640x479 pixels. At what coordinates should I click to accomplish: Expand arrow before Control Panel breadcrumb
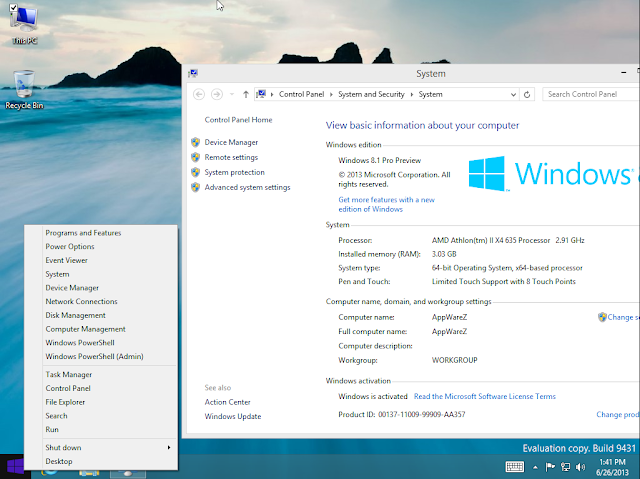[x=272, y=94]
